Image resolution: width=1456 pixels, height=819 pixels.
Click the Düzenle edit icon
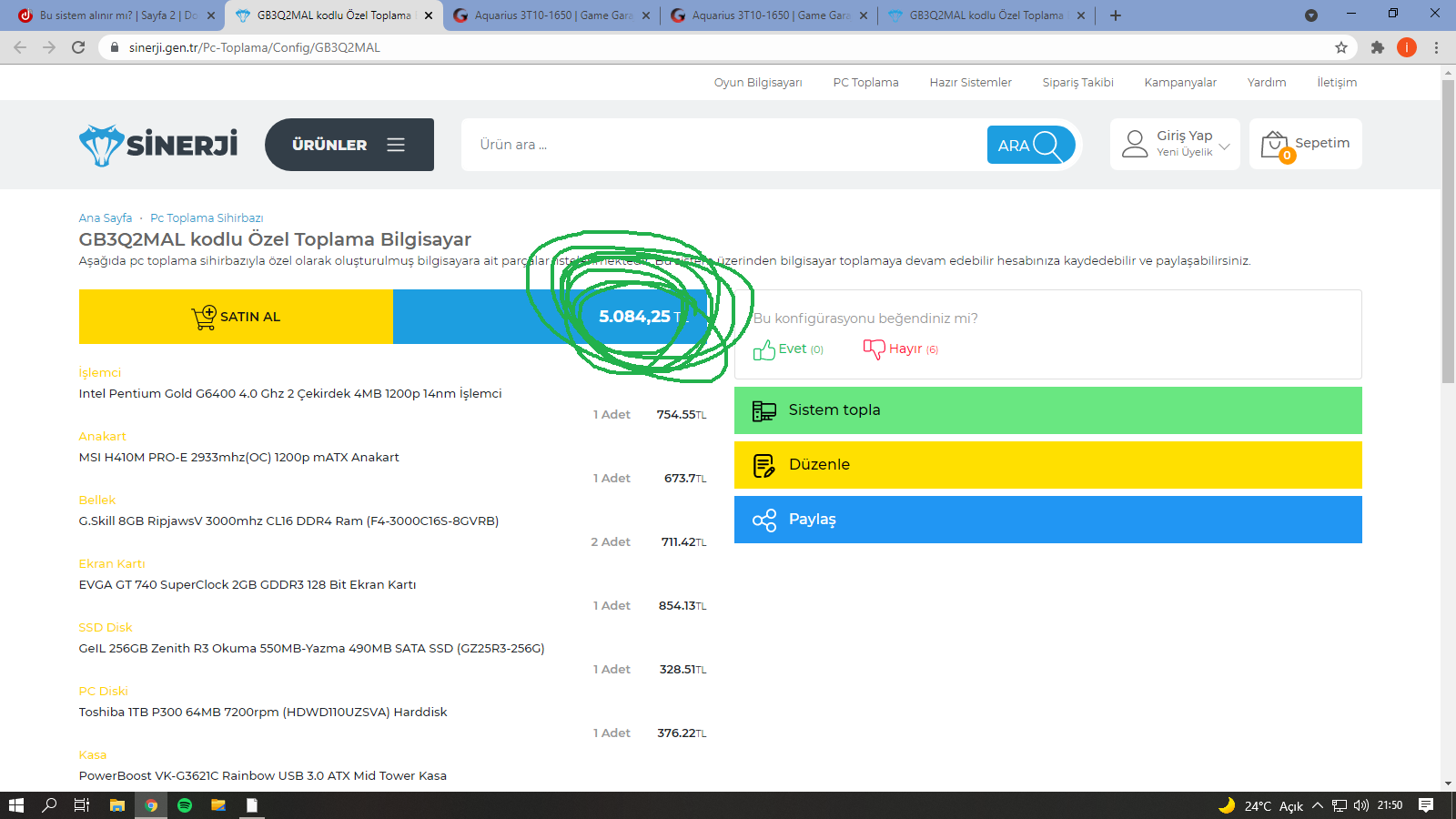click(x=764, y=466)
